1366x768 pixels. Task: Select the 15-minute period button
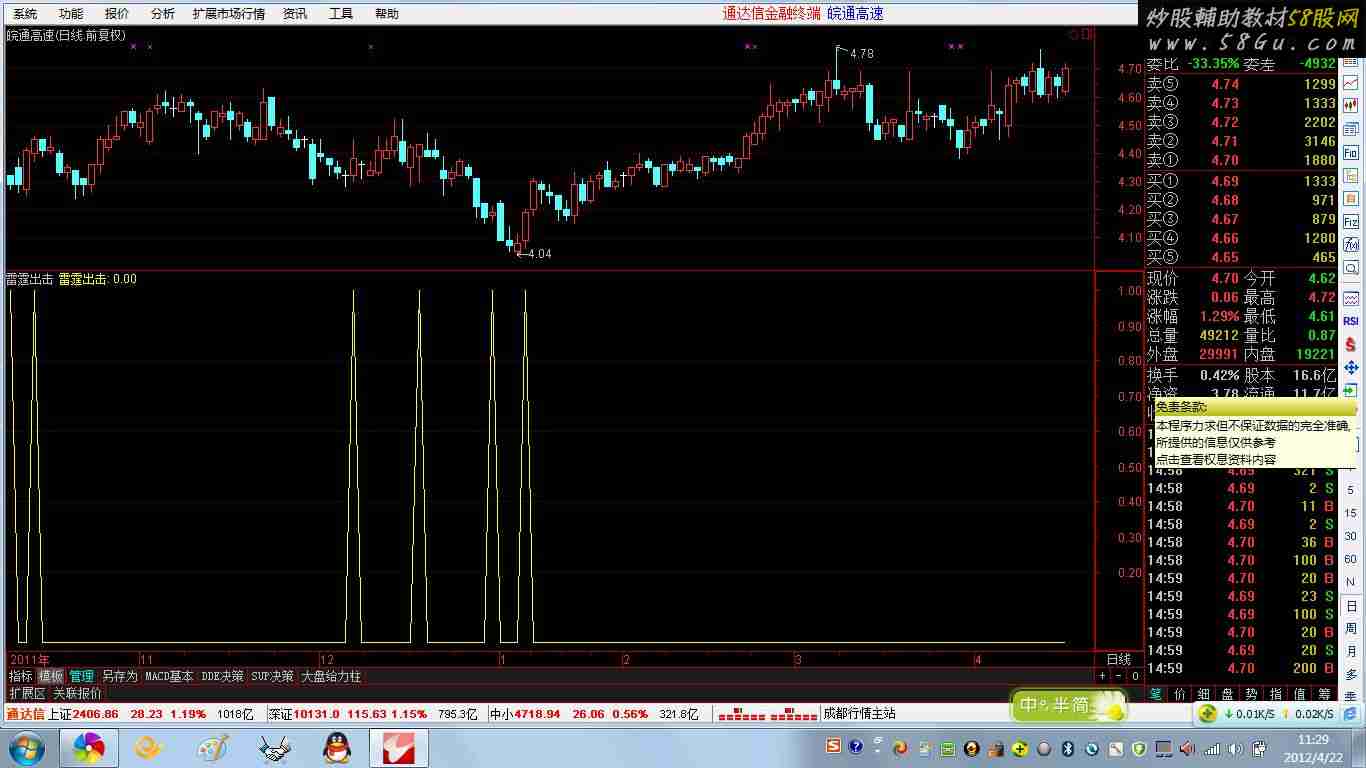[1351, 515]
